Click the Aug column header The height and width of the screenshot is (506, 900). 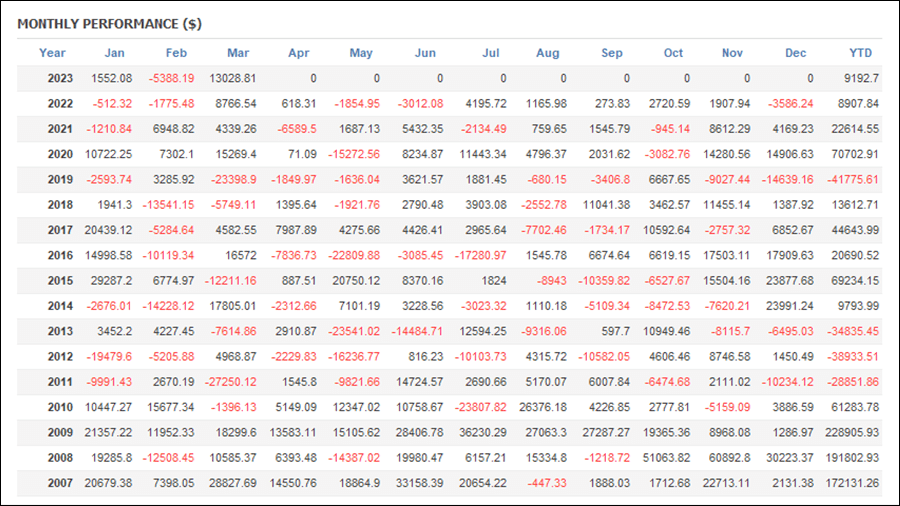tap(548, 53)
